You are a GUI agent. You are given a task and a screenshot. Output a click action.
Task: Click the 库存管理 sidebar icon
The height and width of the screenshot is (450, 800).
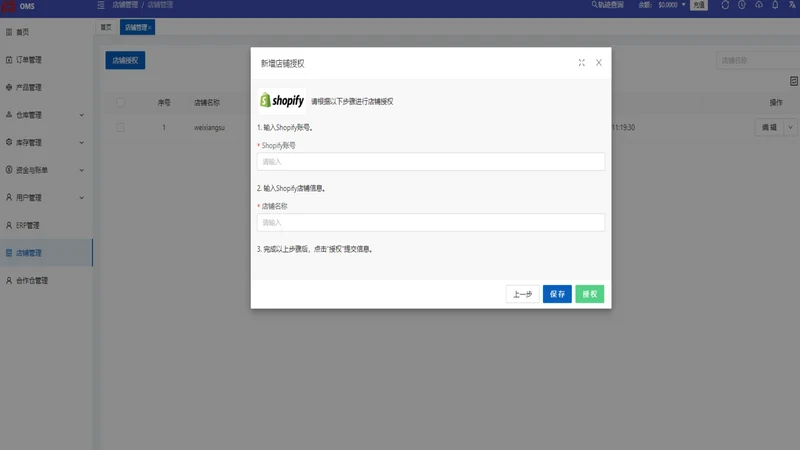click(9, 142)
